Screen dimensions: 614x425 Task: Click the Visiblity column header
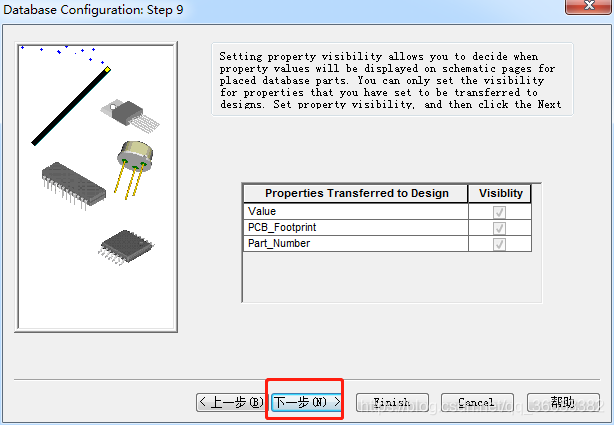(x=500, y=194)
